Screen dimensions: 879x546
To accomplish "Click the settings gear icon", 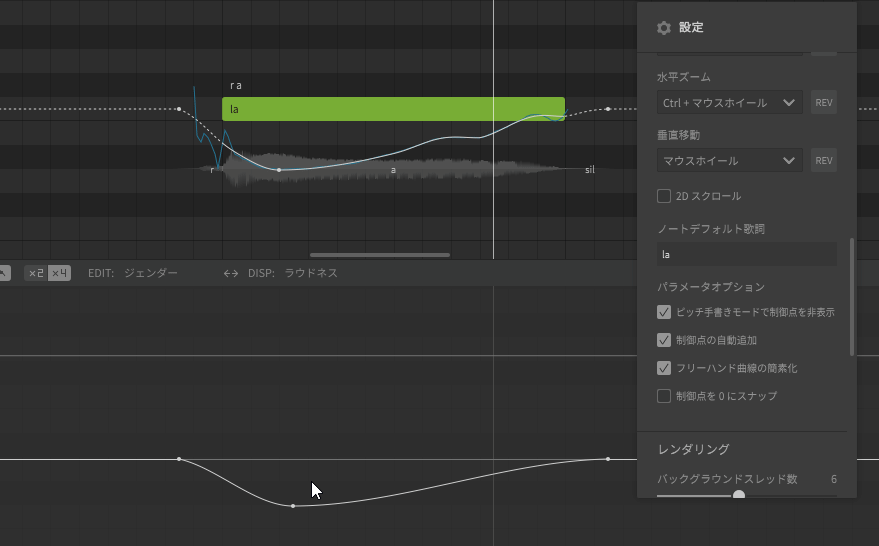I will click(x=664, y=28).
